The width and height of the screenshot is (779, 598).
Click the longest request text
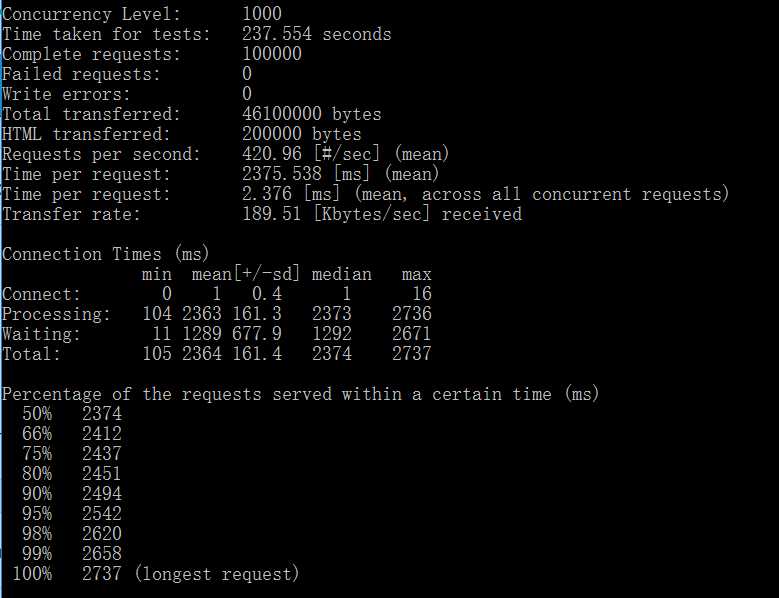(217, 574)
